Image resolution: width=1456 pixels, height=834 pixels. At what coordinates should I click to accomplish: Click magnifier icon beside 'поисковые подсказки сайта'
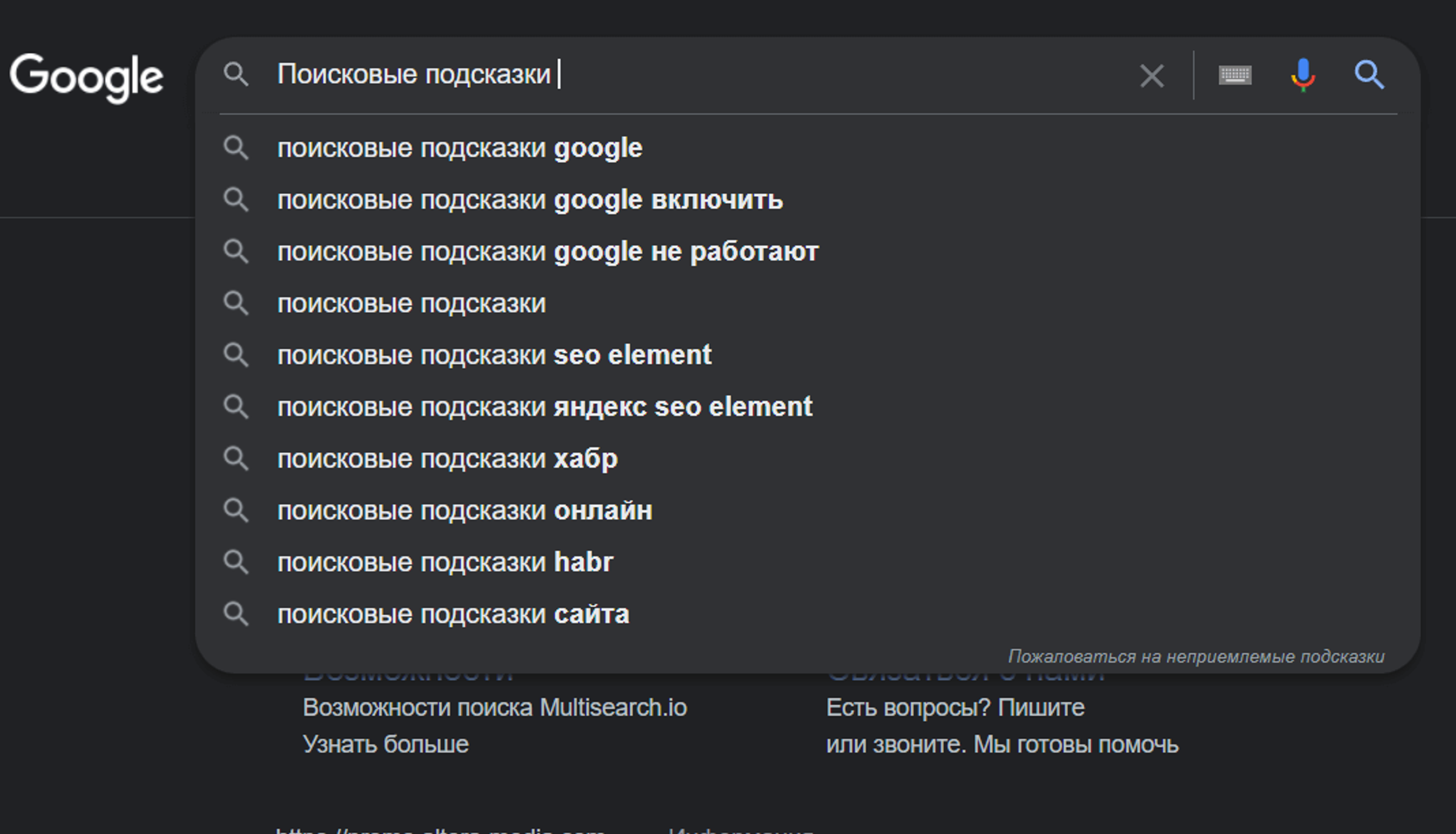[x=235, y=614]
